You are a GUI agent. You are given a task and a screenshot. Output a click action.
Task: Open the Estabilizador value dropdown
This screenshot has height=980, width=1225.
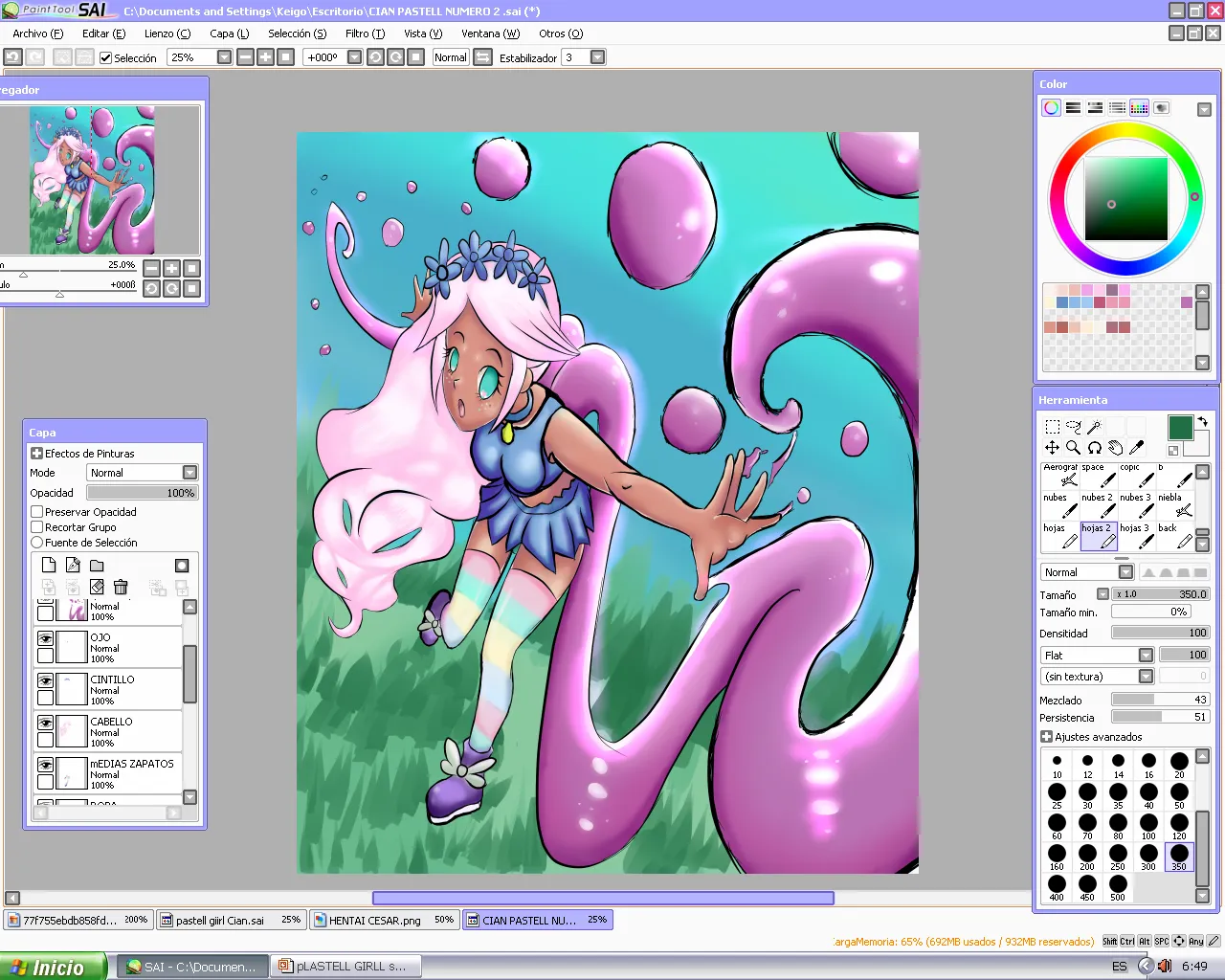(x=598, y=57)
